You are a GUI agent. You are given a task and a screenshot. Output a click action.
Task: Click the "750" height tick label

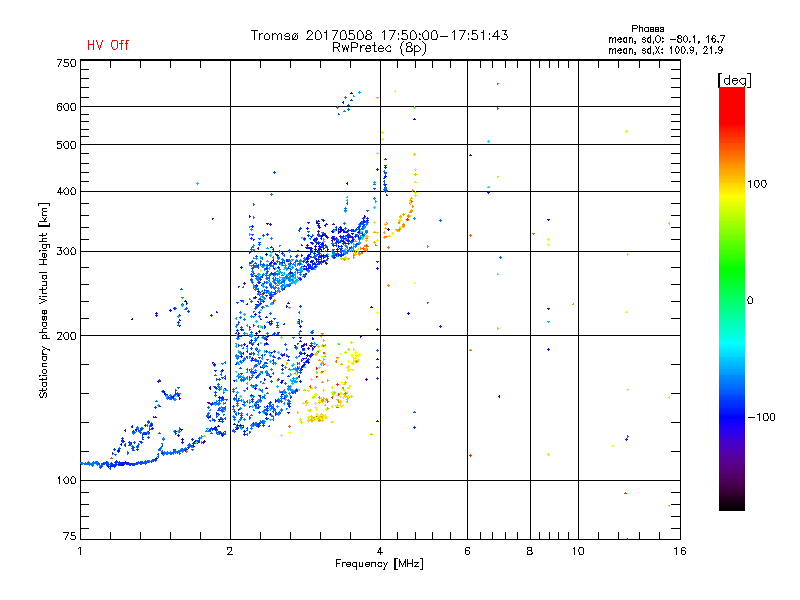point(66,63)
